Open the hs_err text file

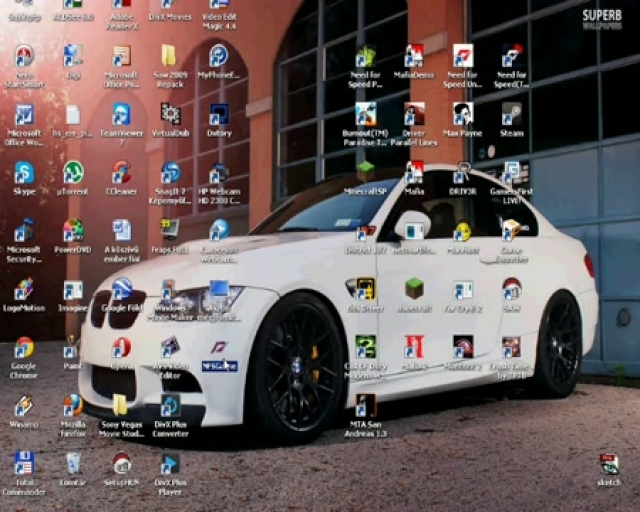click(73, 114)
